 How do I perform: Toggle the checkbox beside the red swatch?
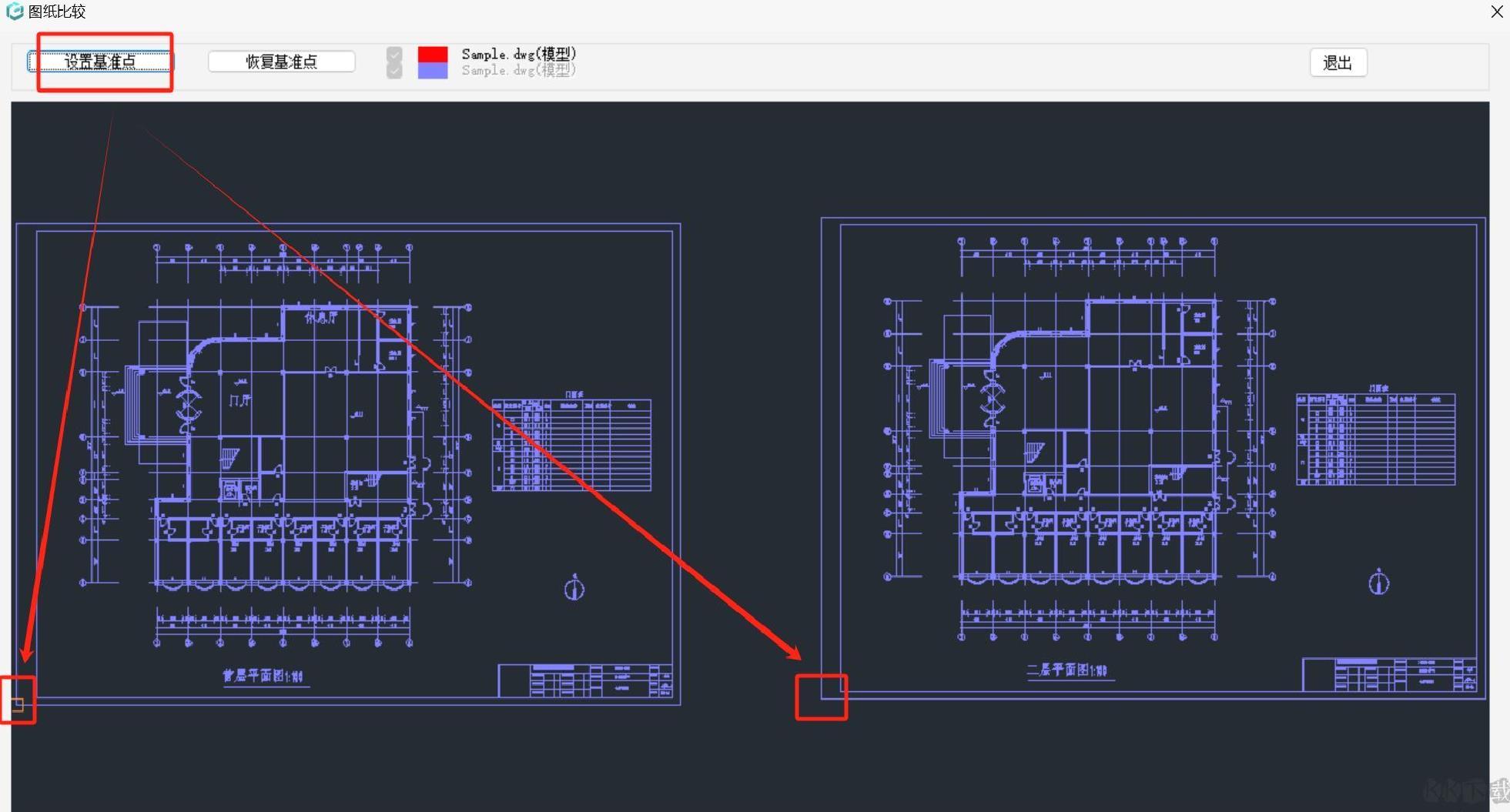(x=394, y=55)
